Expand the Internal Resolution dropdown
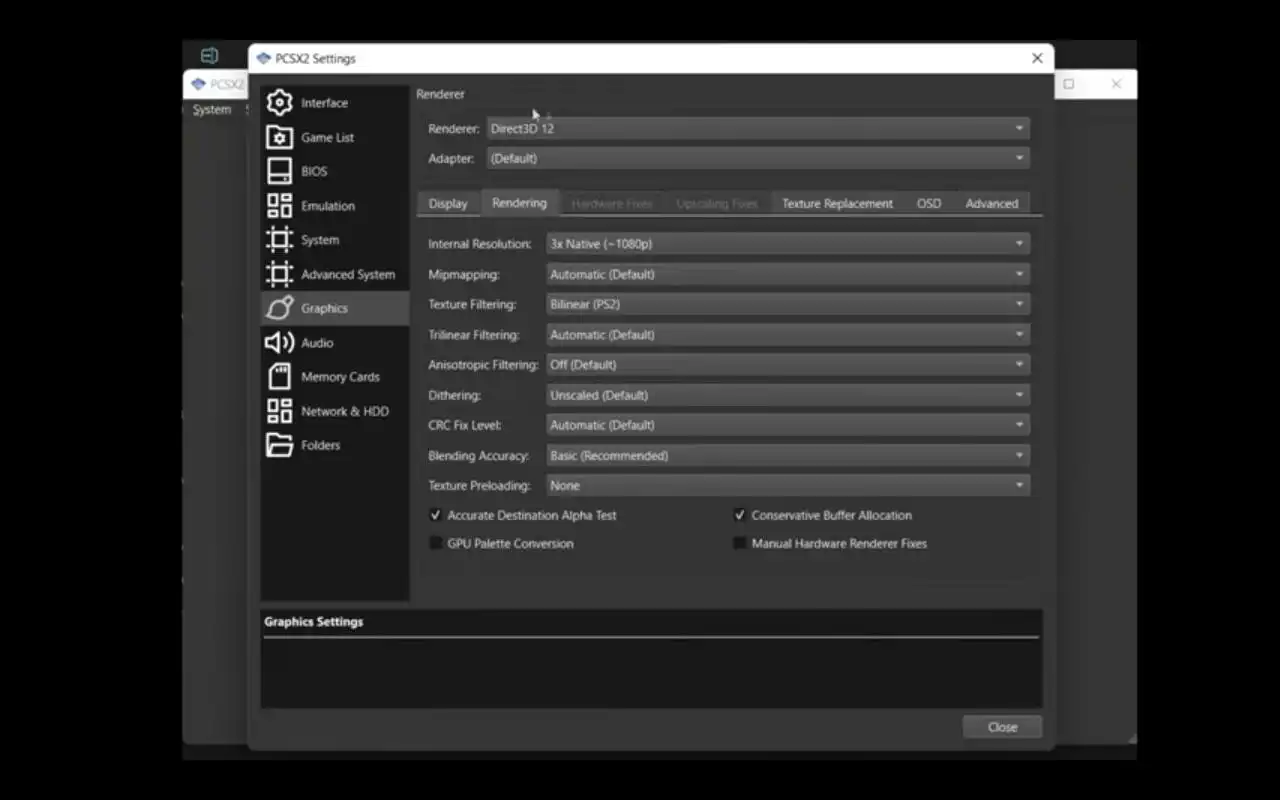Viewport: 1280px width, 800px height. pyautogui.click(x=788, y=243)
